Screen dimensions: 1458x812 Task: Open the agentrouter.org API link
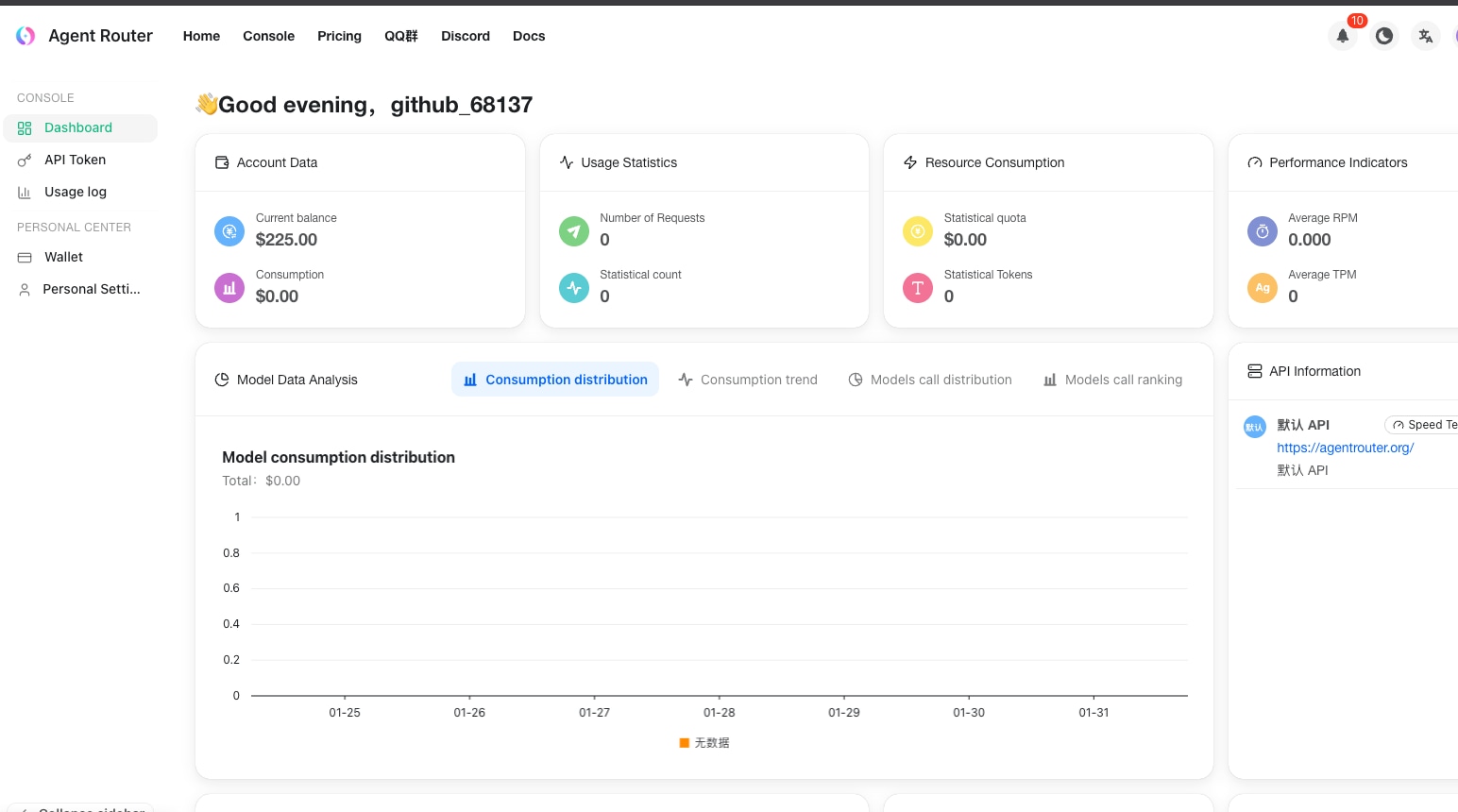(x=1345, y=448)
